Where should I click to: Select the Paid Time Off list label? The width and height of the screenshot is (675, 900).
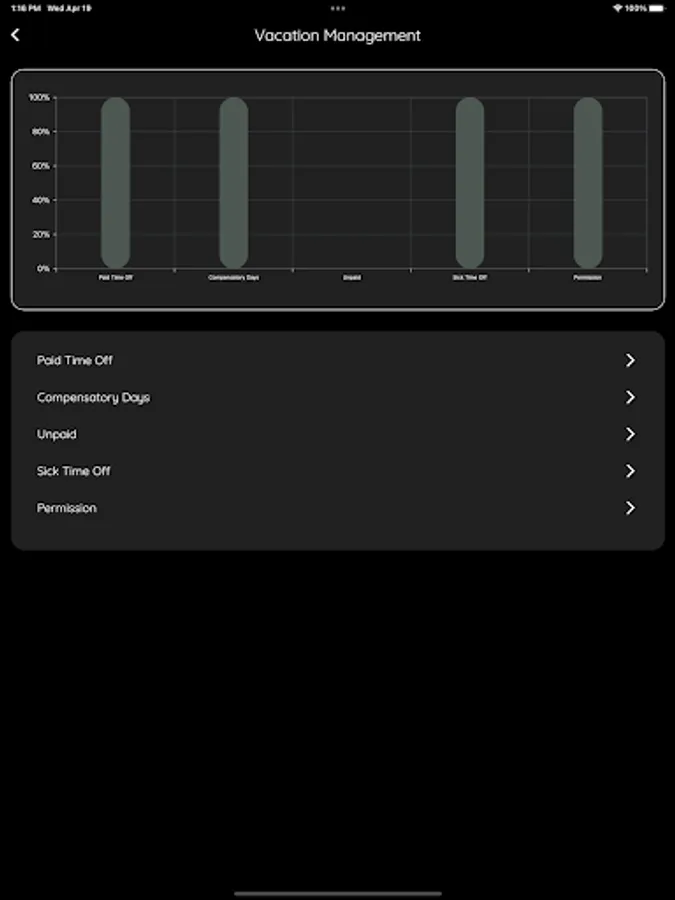75,360
